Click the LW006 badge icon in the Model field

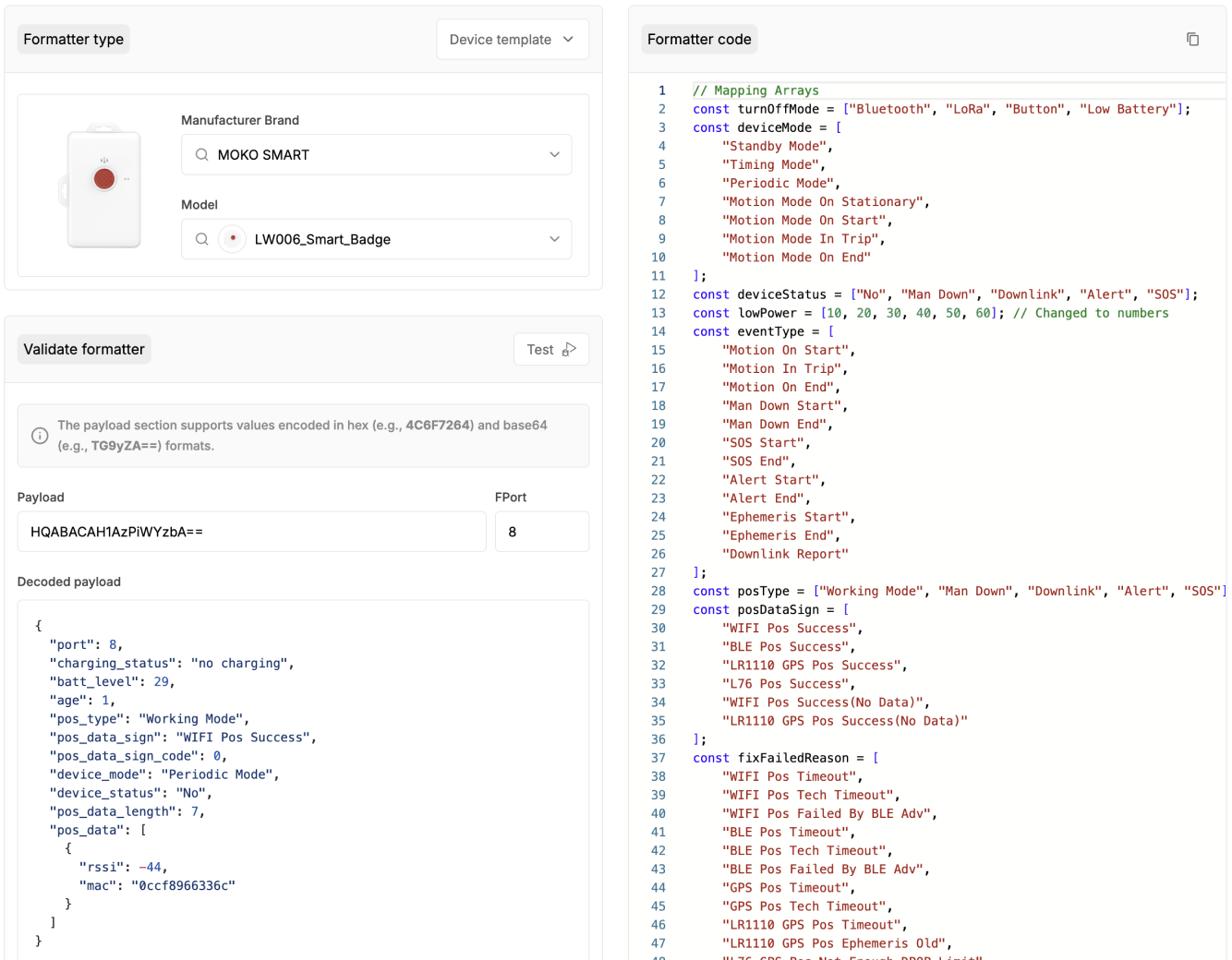[233, 239]
